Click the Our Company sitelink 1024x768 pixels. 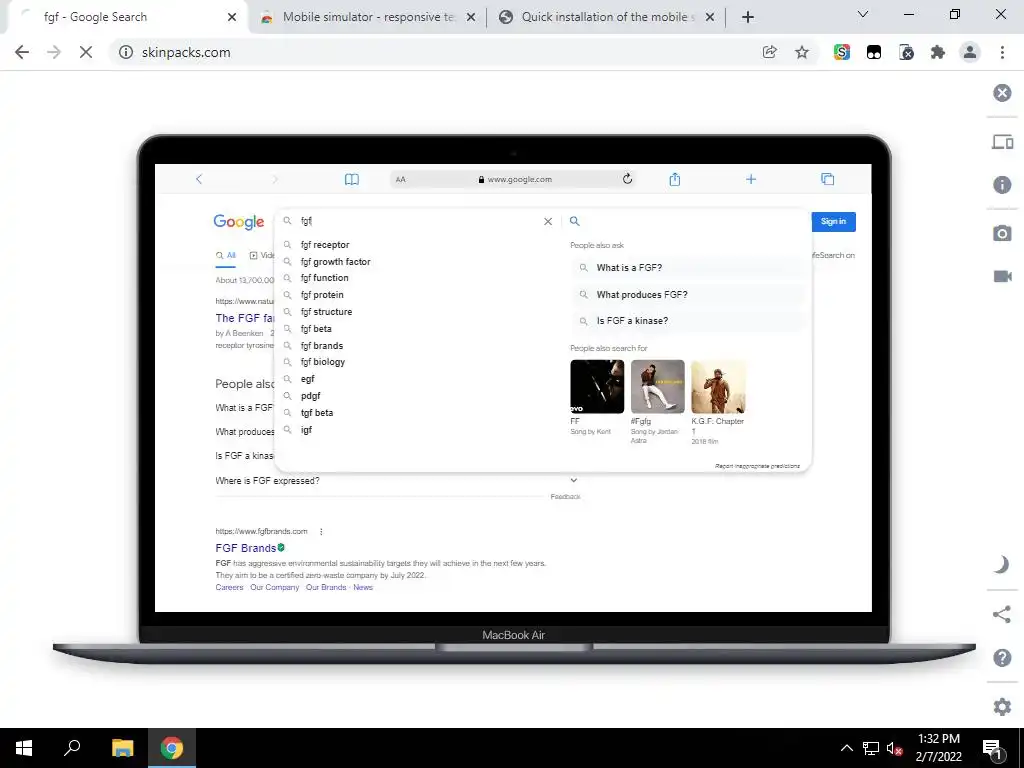click(274, 587)
